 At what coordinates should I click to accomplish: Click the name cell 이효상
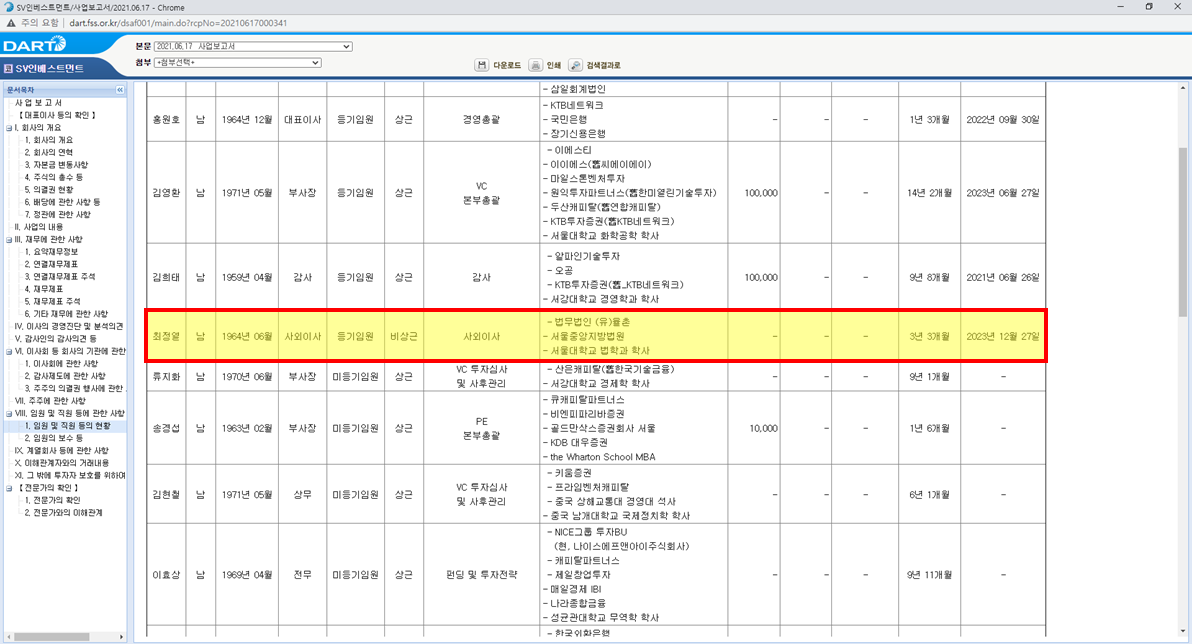pyautogui.click(x=166, y=575)
